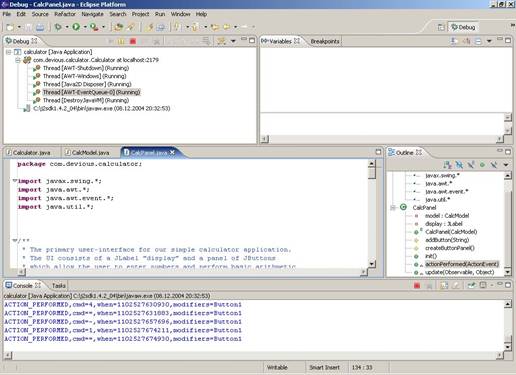Open the Refactor menu
This screenshot has width=516, height=375.
click(x=65, y=14)
